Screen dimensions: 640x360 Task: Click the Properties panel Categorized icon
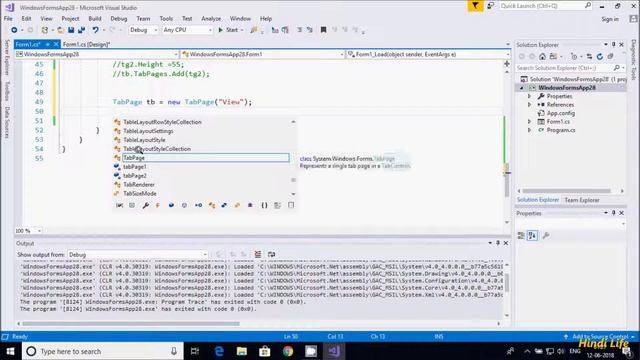pyautogui.click(x=521, y=236)
